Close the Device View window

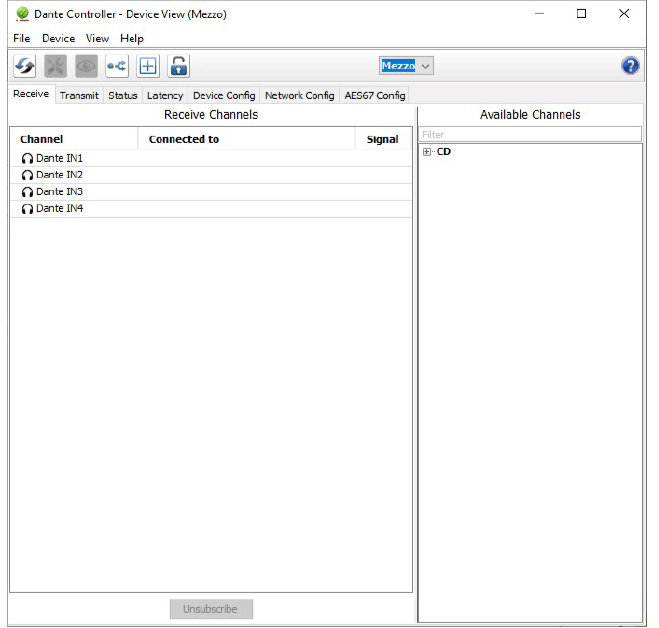click(x=624, y=14)
